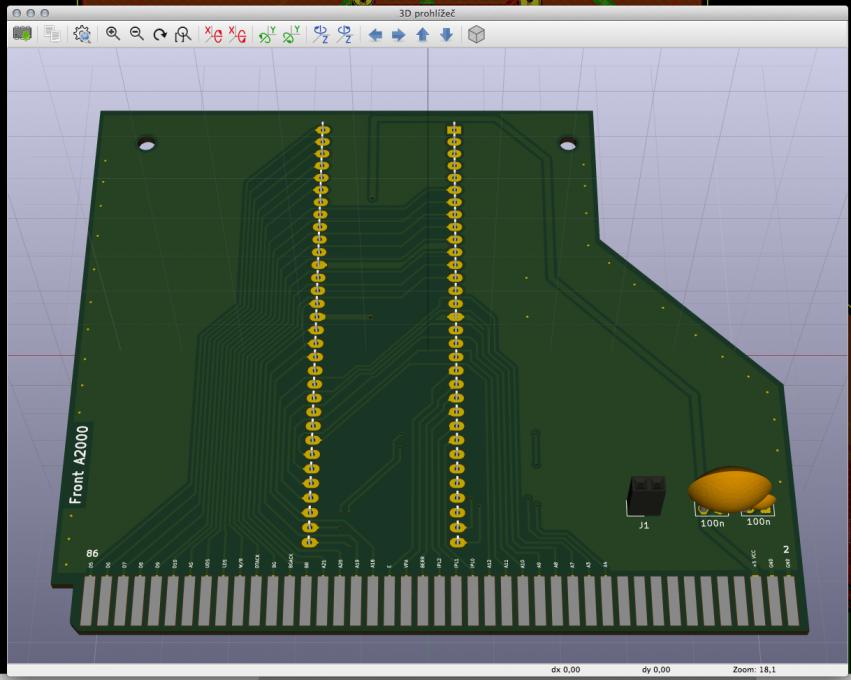This screenshot has width=851, height=680.
Task: Click the fit board to screen icon
Action: point(183,34)
